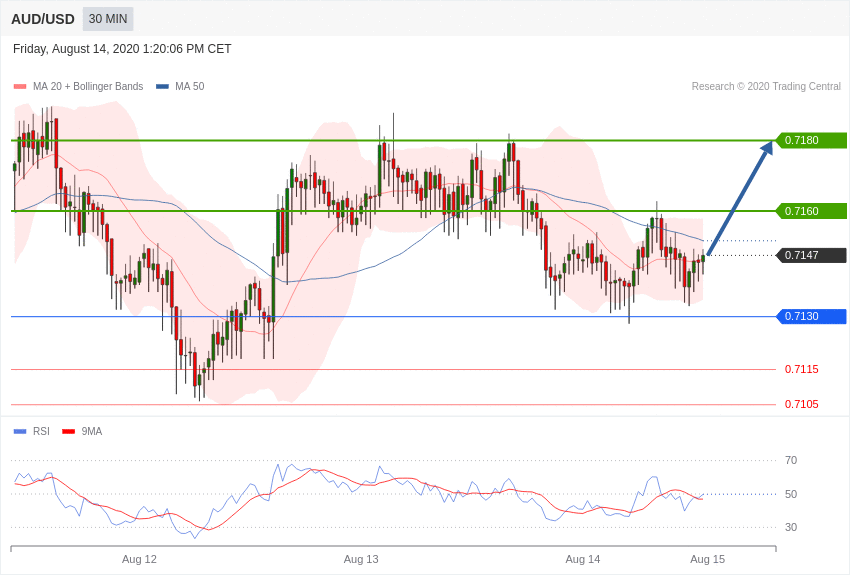Click the red 0.7115 support level label
The image size is (850, 576).
tap(802, 370)
